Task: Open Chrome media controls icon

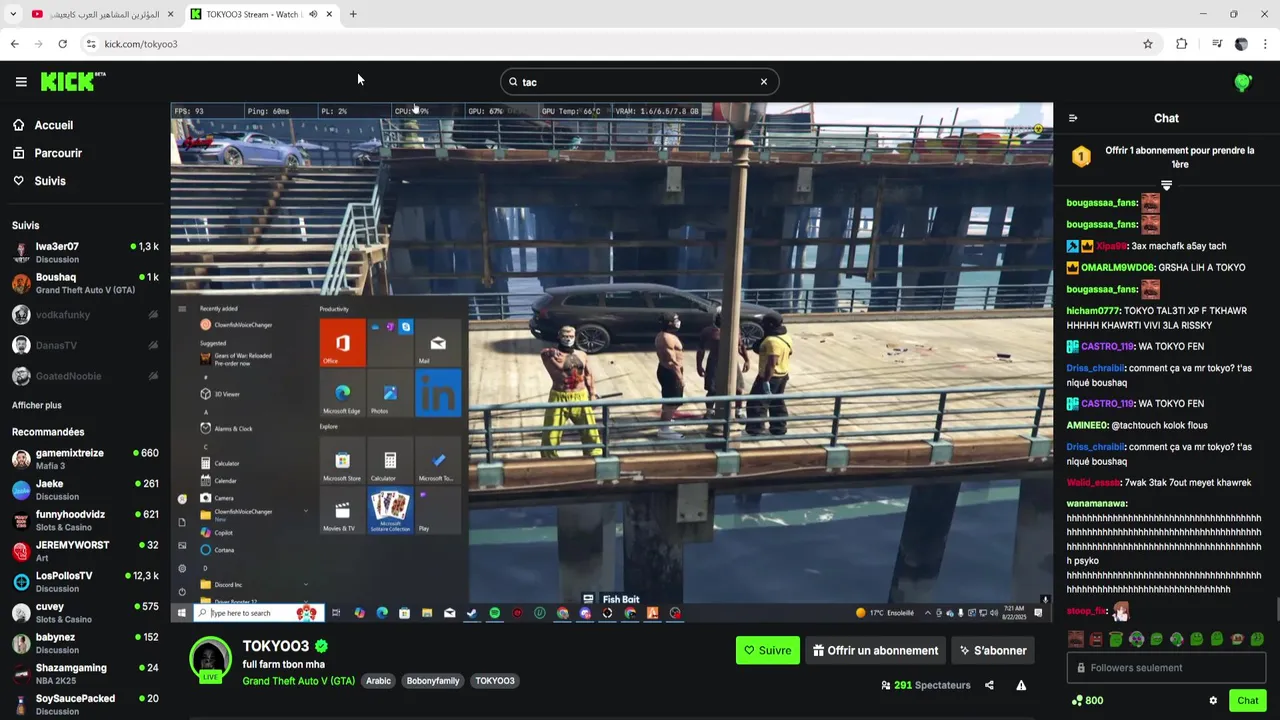Action: click(x=1217, y=44)
